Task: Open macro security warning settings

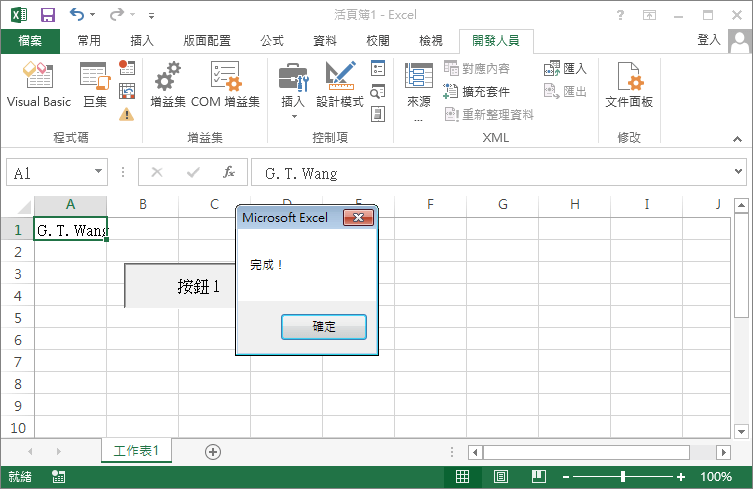Action: (x=127, y=114)
